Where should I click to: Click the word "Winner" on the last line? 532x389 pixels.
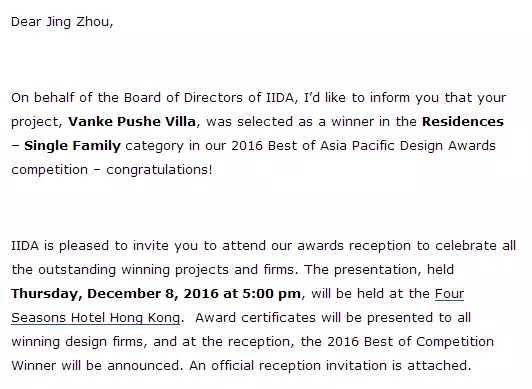33,366
